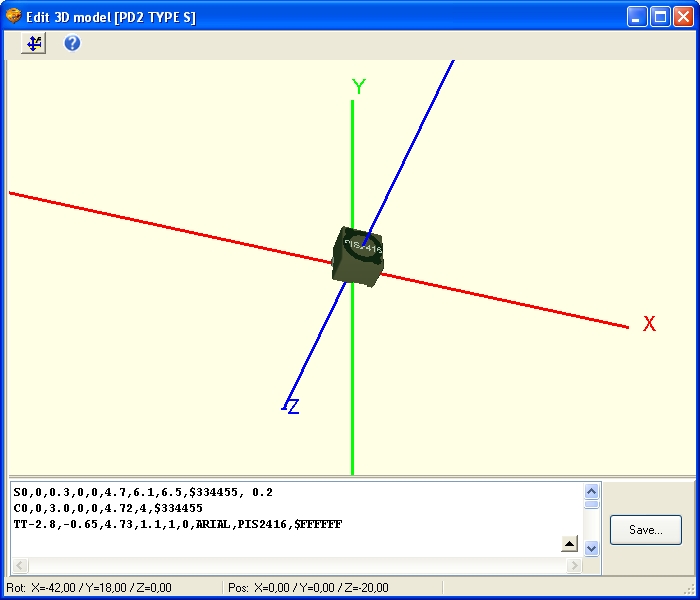
Task: Click the horizontal scrollbar left arrow
Action: click(18, 566)
